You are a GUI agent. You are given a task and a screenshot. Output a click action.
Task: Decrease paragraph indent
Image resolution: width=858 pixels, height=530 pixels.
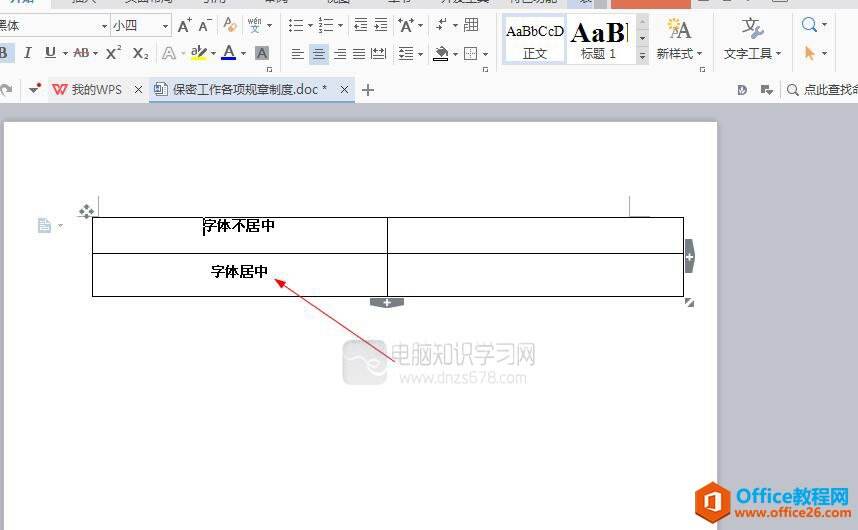pos(361,25)
